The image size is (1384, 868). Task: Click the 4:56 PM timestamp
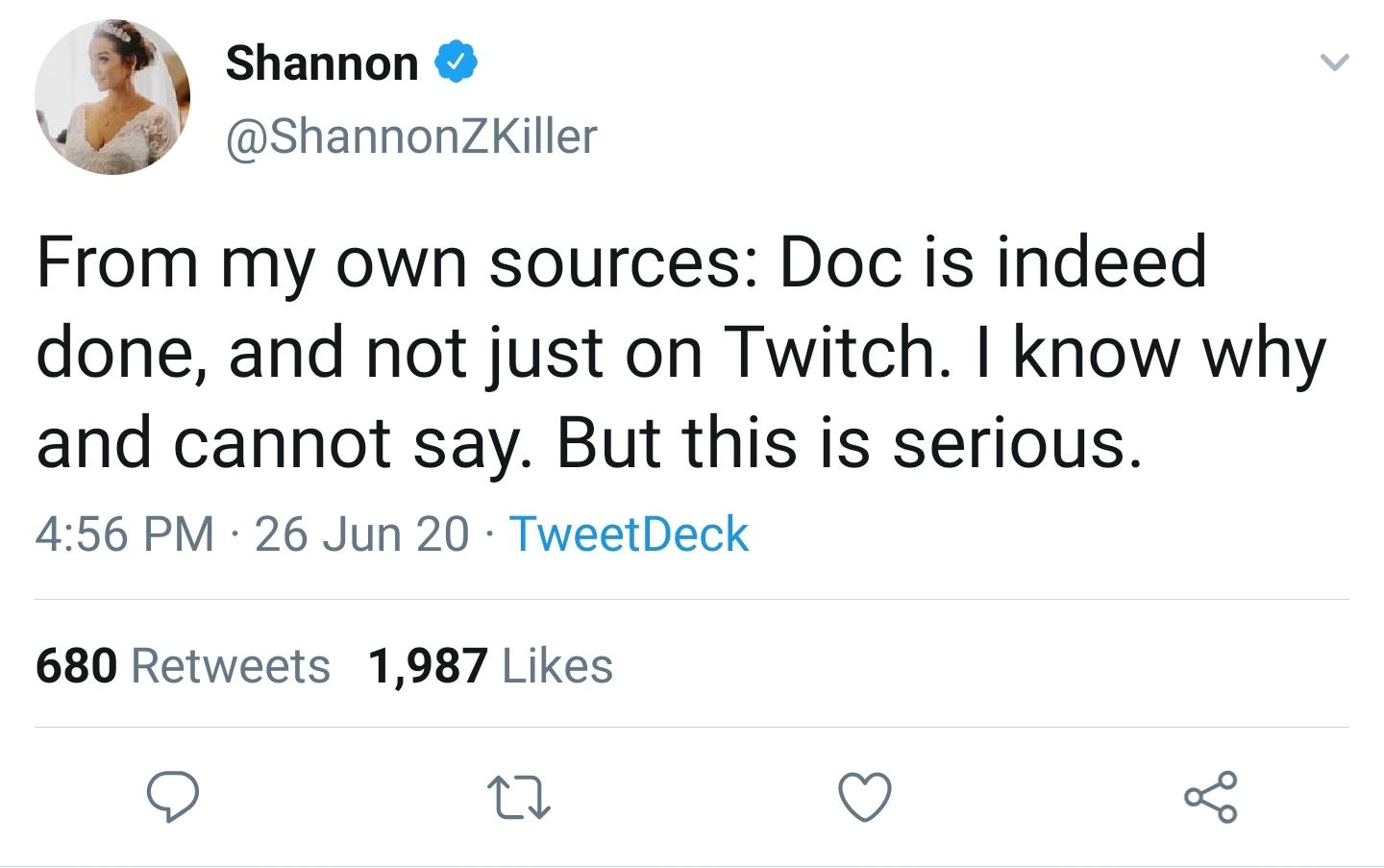pos(125,534)
